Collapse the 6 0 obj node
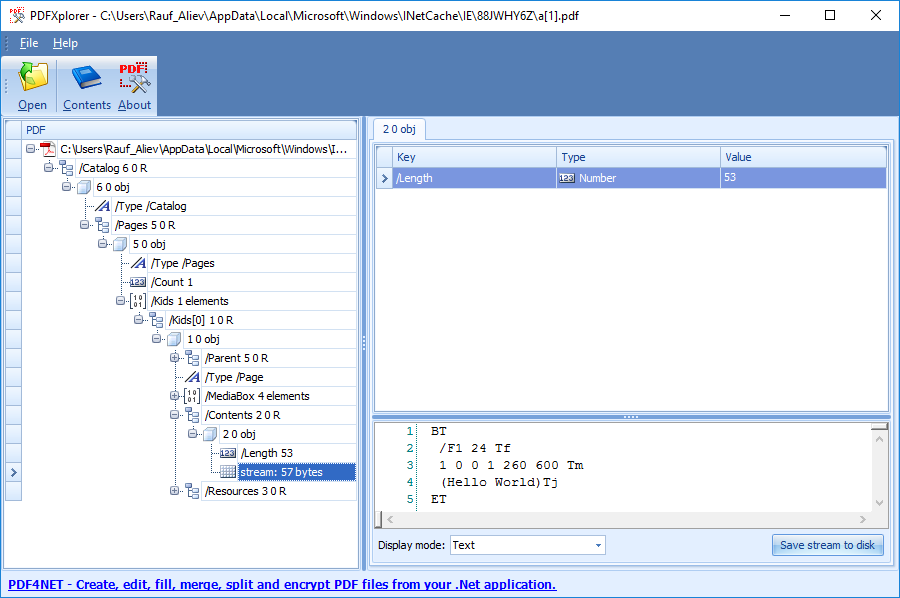This screenshot has width=900, height=598. (67, 187)
